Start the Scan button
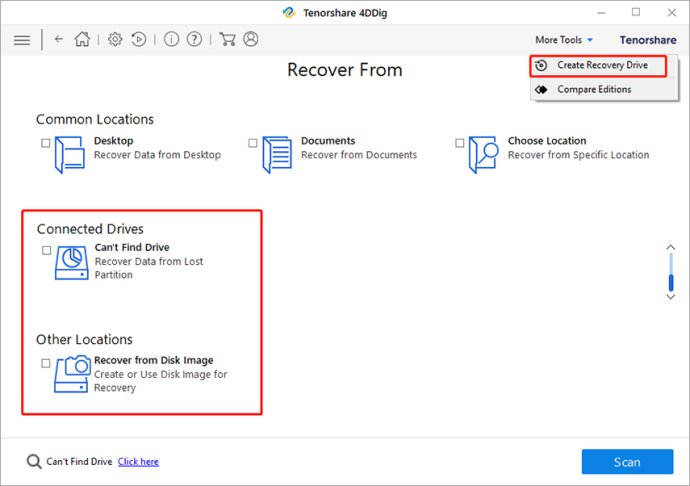This screenshot has height=486, width=690. (627, 462)
